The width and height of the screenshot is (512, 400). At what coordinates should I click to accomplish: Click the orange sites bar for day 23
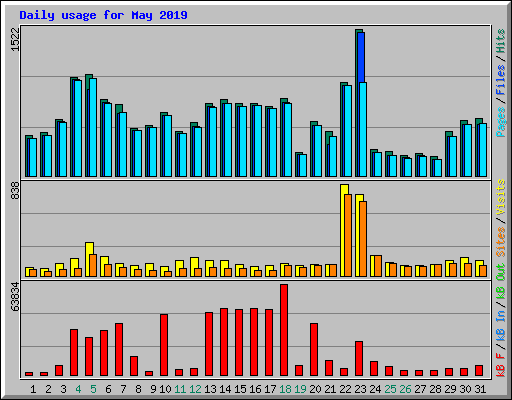[363, 239]
